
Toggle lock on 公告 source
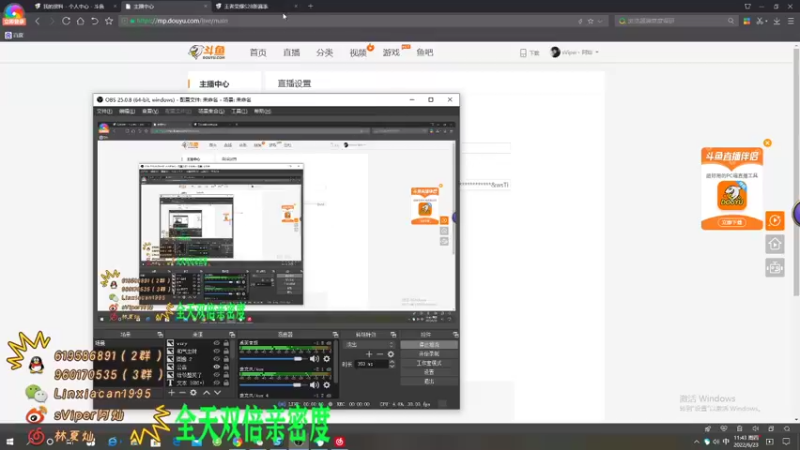[226, 367]
